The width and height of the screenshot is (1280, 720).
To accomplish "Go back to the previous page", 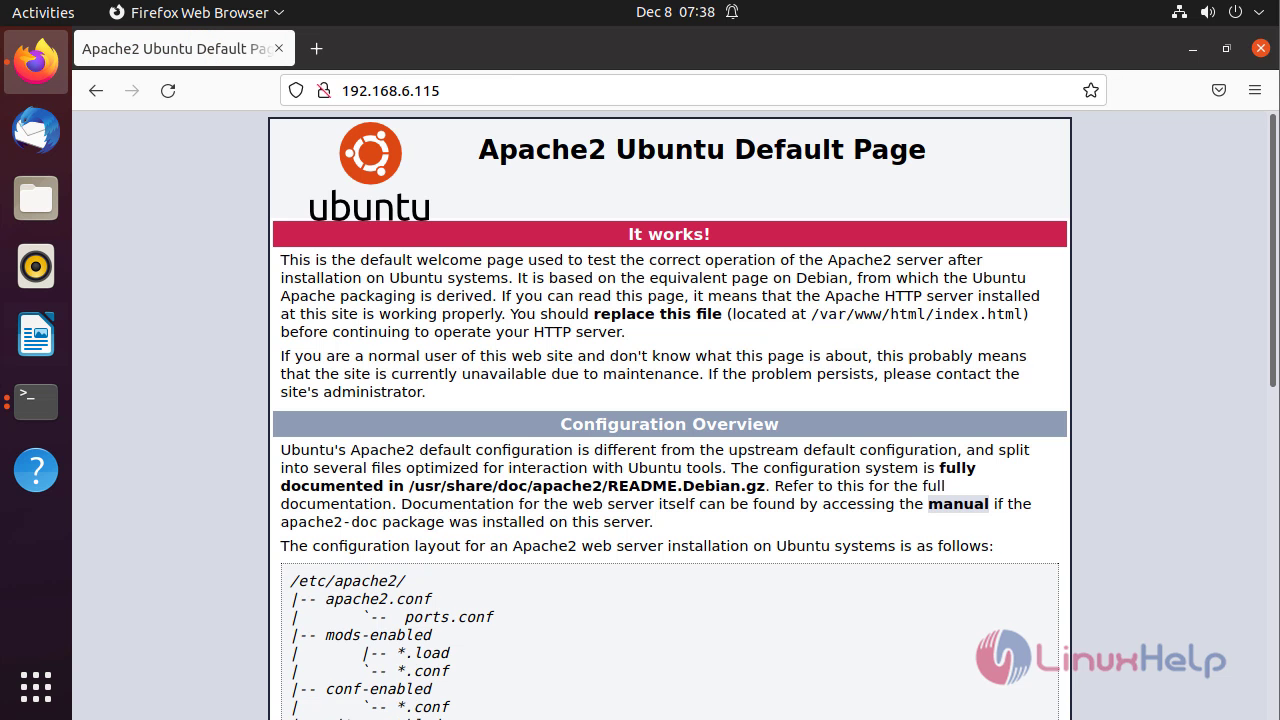I will (x=96, y=90).
